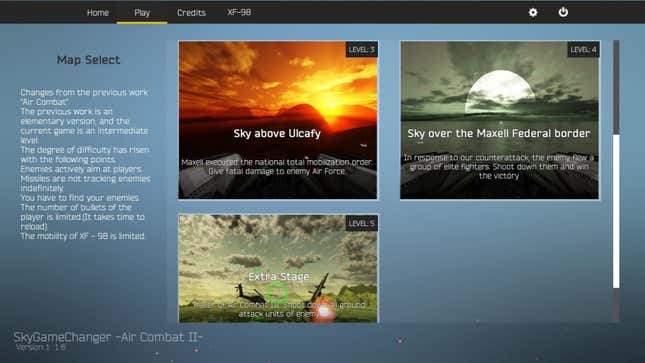645x363 pixels.
Task: Open the settings gear icon
Action: 533,12
